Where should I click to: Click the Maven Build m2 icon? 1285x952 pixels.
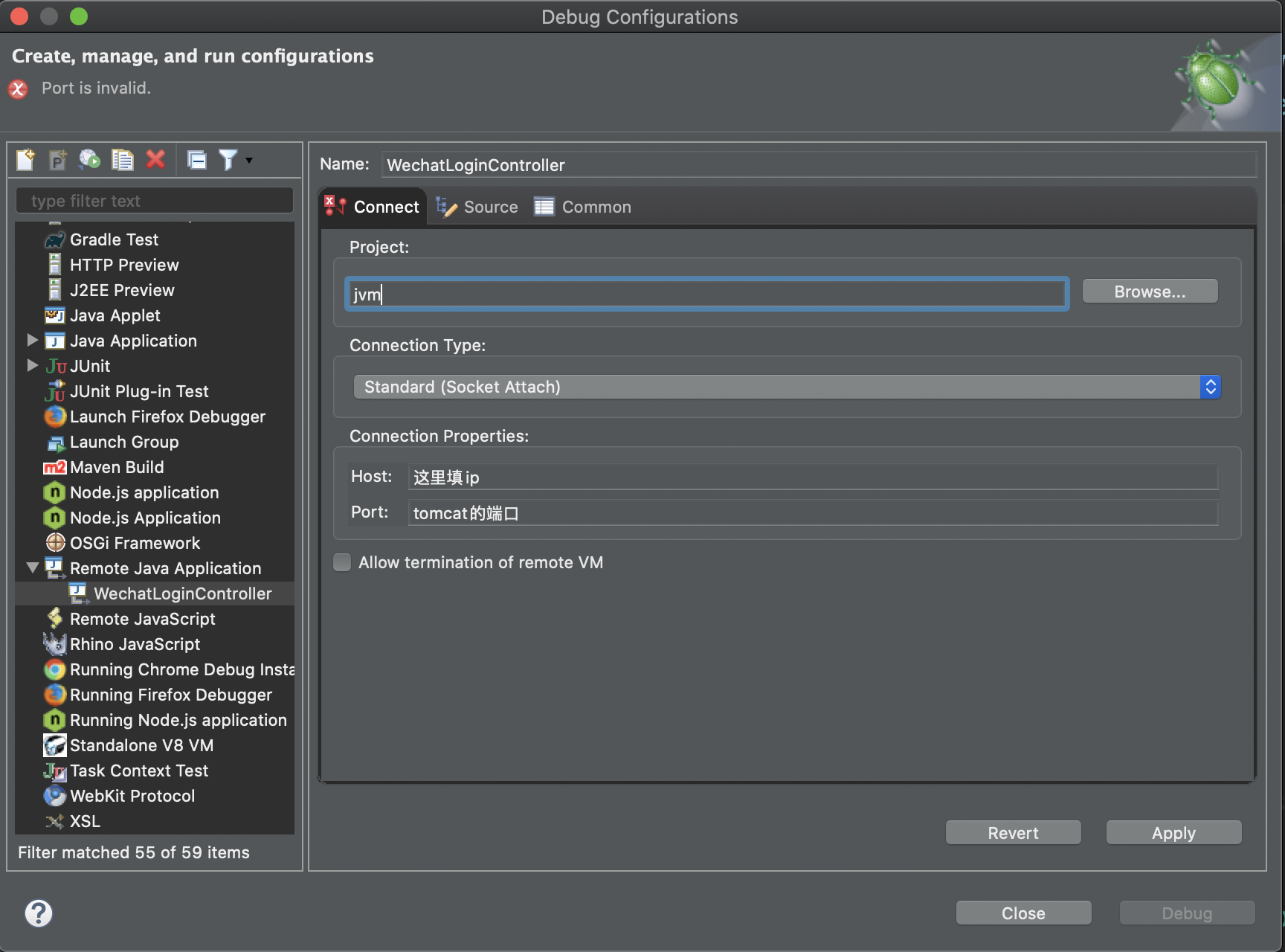coord(55,467)
